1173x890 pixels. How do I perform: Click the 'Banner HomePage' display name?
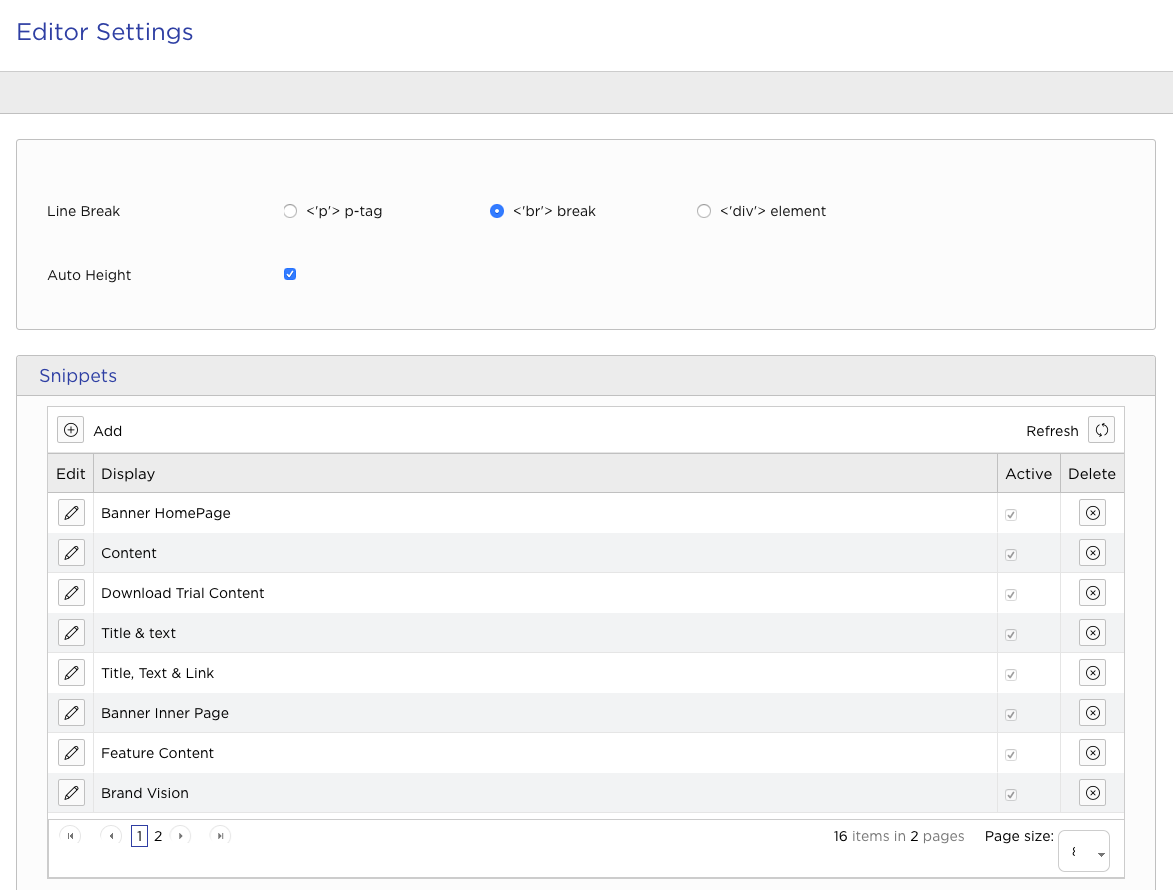(165, 513)
